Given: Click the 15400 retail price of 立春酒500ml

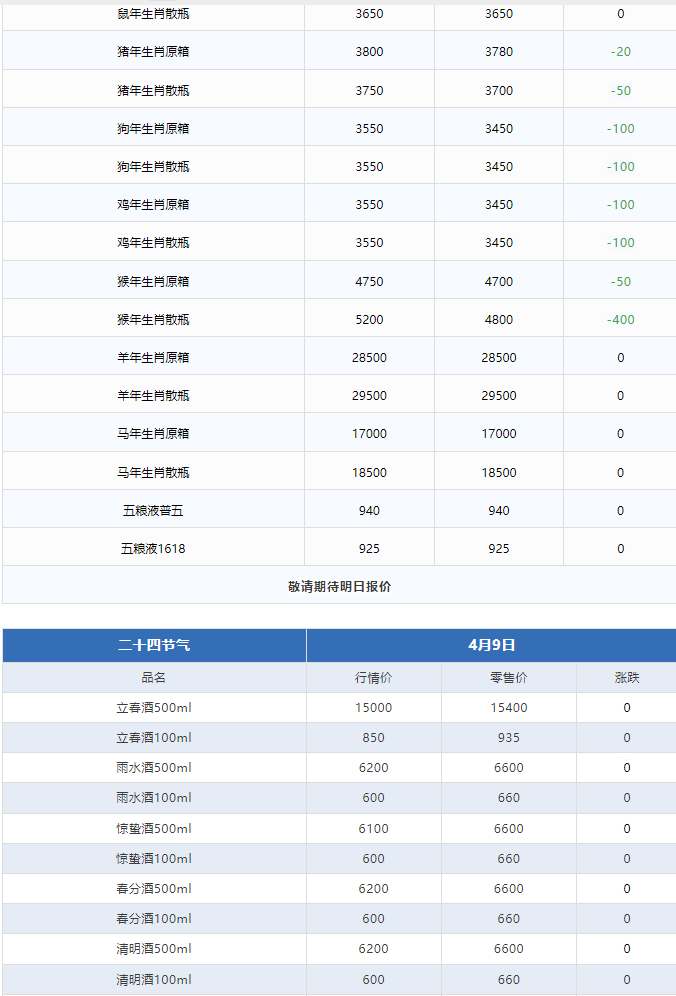Looking at the screenshot, I should point(509,708).
